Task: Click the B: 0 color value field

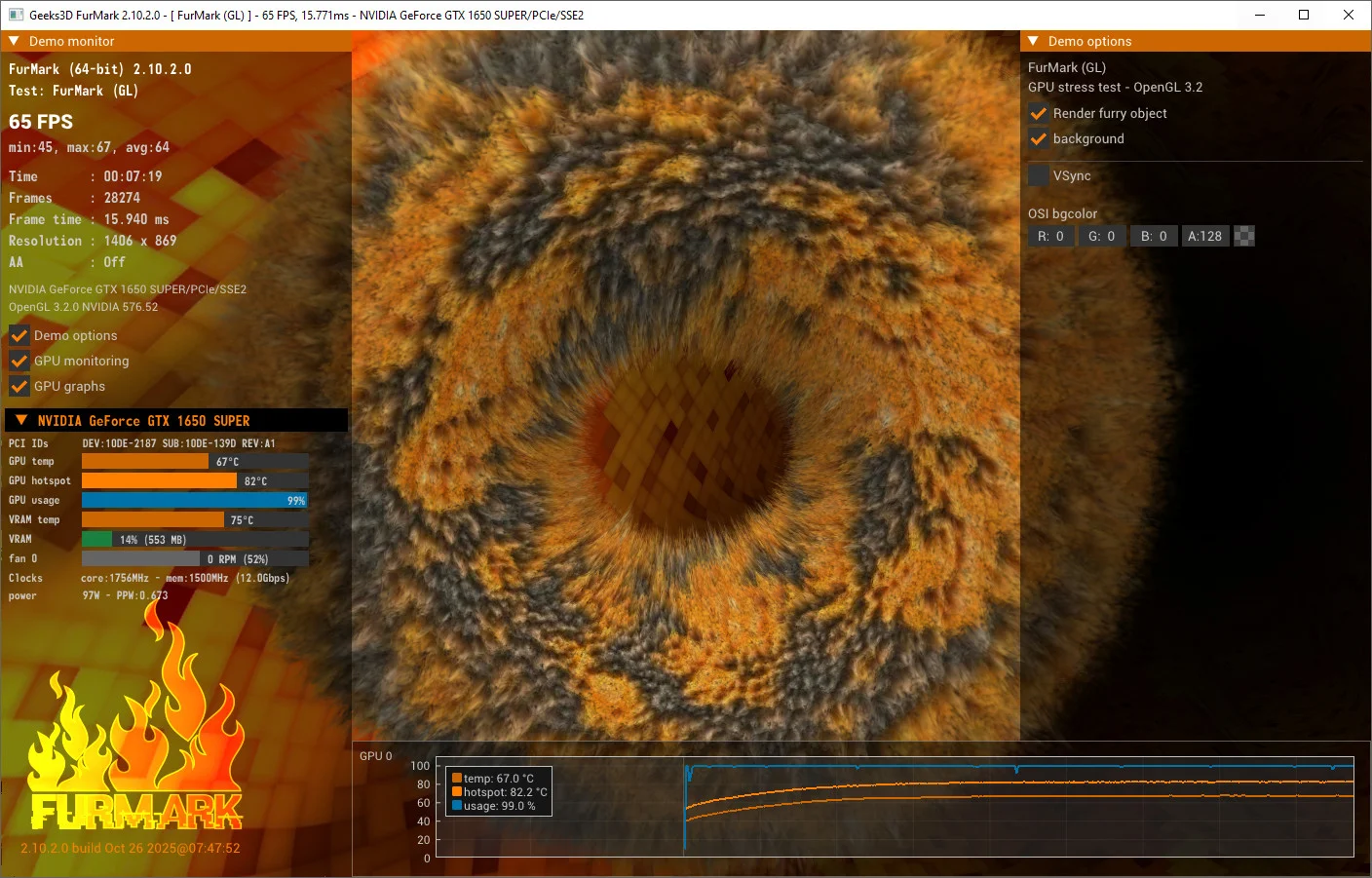Action: click(1154, 236)
